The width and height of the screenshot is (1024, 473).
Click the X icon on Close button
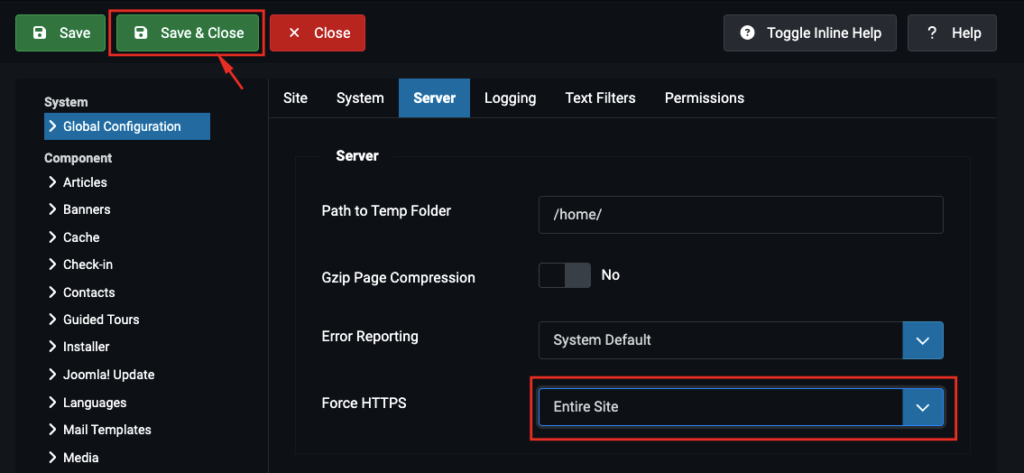(294, 33)
